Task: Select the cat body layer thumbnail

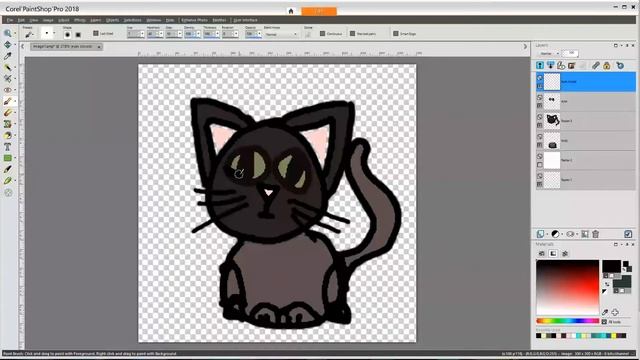Action: (x=552, y=140)
